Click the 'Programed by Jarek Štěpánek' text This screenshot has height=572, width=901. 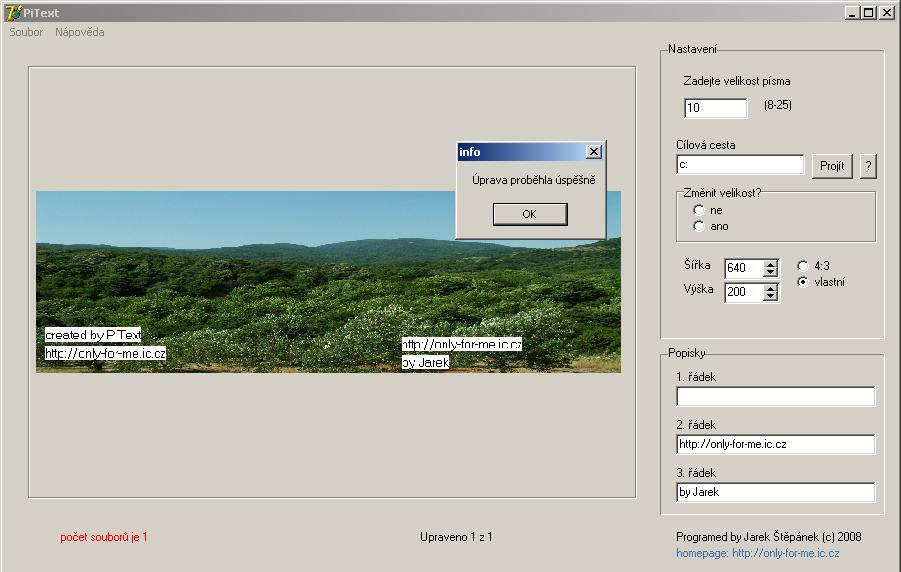[769, 537]
